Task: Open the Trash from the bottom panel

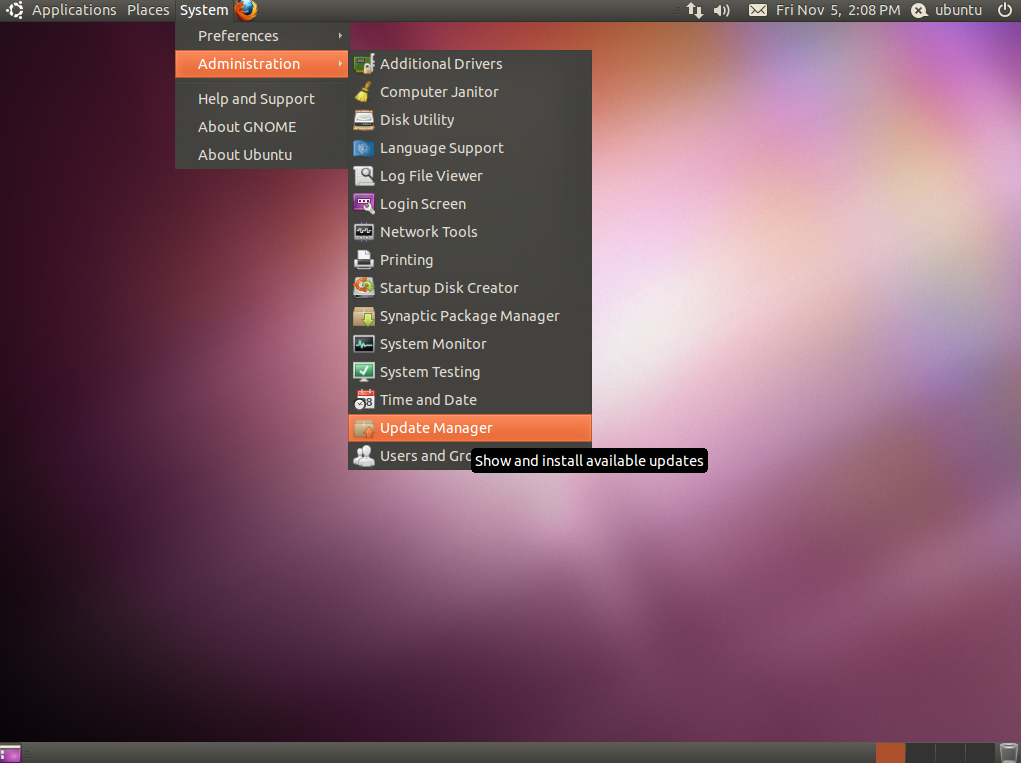Action: (1009, 752)
